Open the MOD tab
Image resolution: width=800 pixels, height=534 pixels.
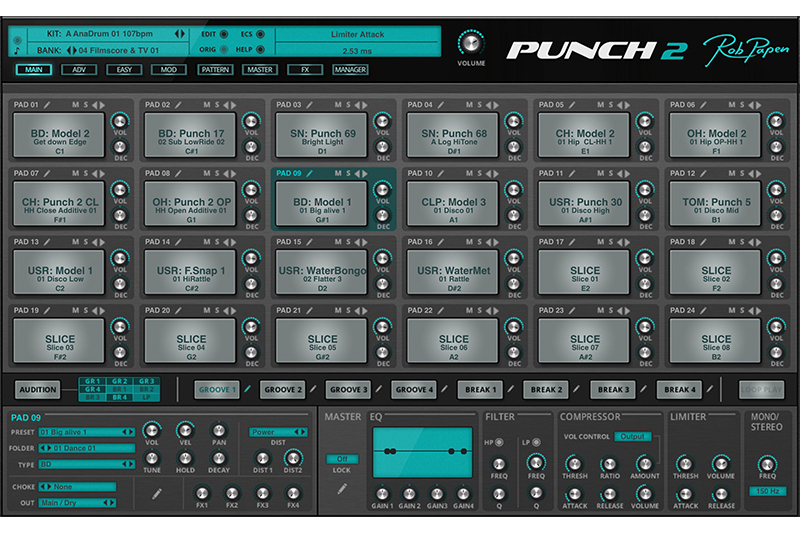point(169,70)
